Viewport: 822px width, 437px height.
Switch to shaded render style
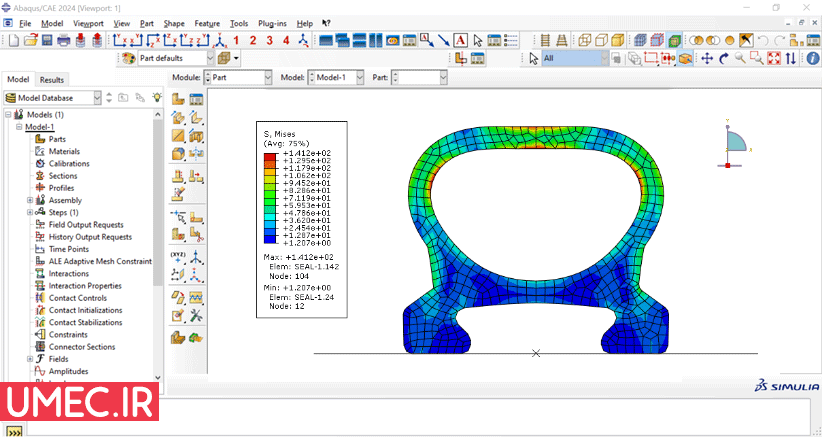tap(619, 40)
